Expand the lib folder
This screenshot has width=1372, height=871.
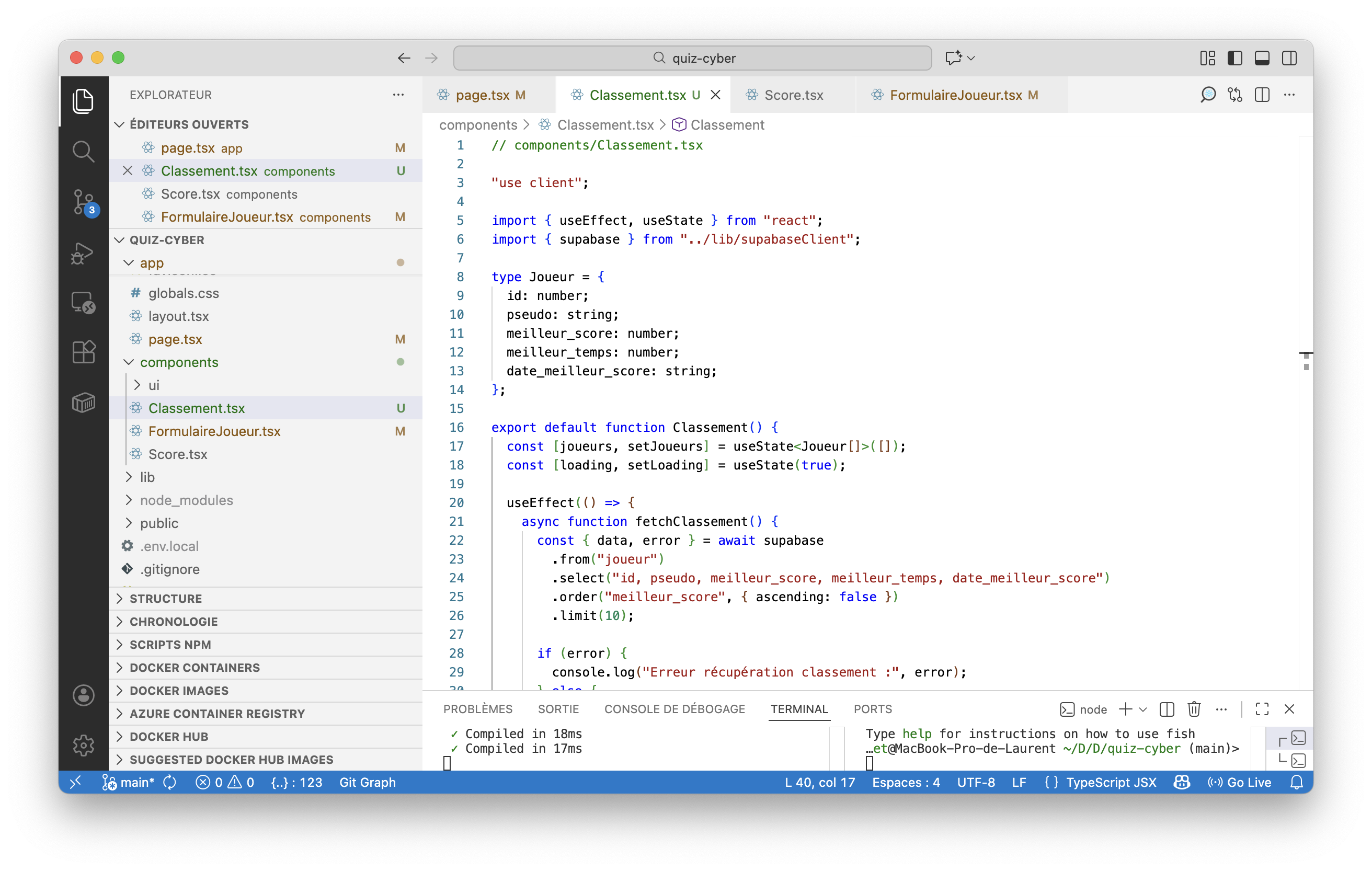click(147, 477)
